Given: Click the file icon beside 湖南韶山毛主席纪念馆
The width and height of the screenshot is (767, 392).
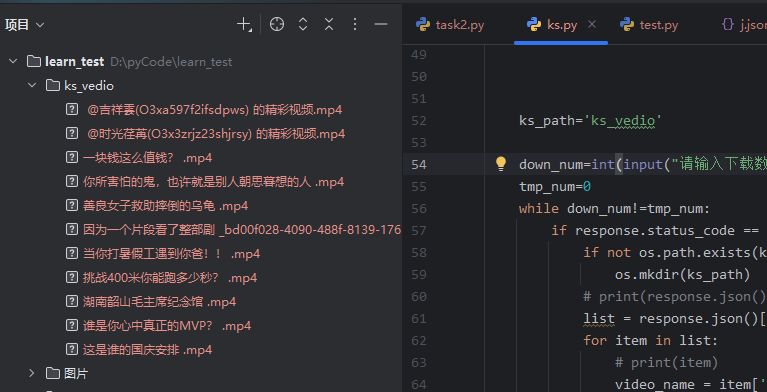Looking at the screenshot, I should (x=72, y=301).
